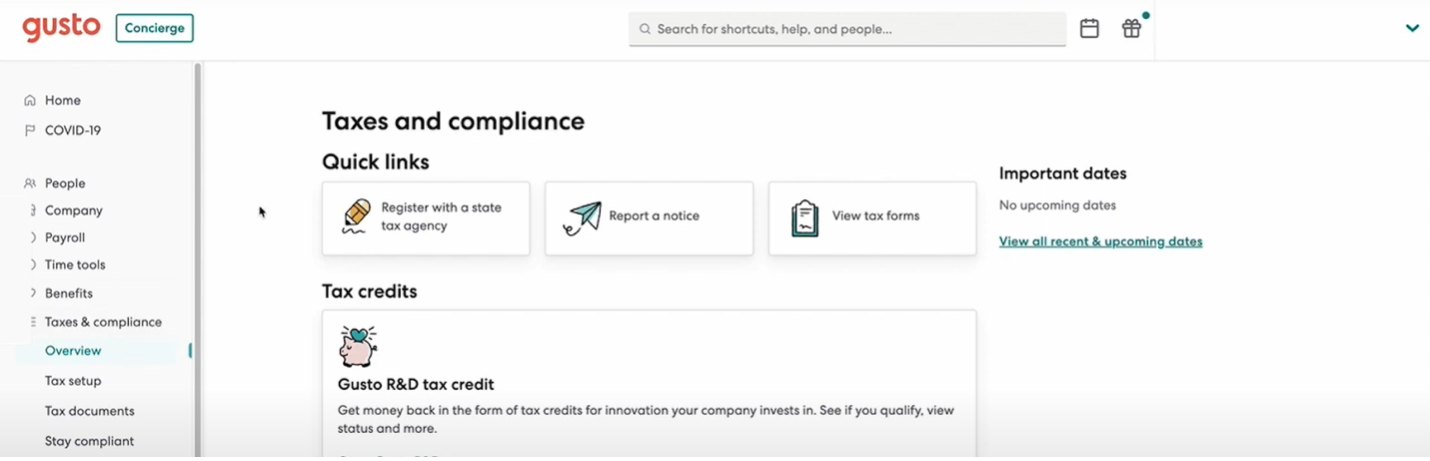Click the pencil Register with state icon

click(356, 216)
